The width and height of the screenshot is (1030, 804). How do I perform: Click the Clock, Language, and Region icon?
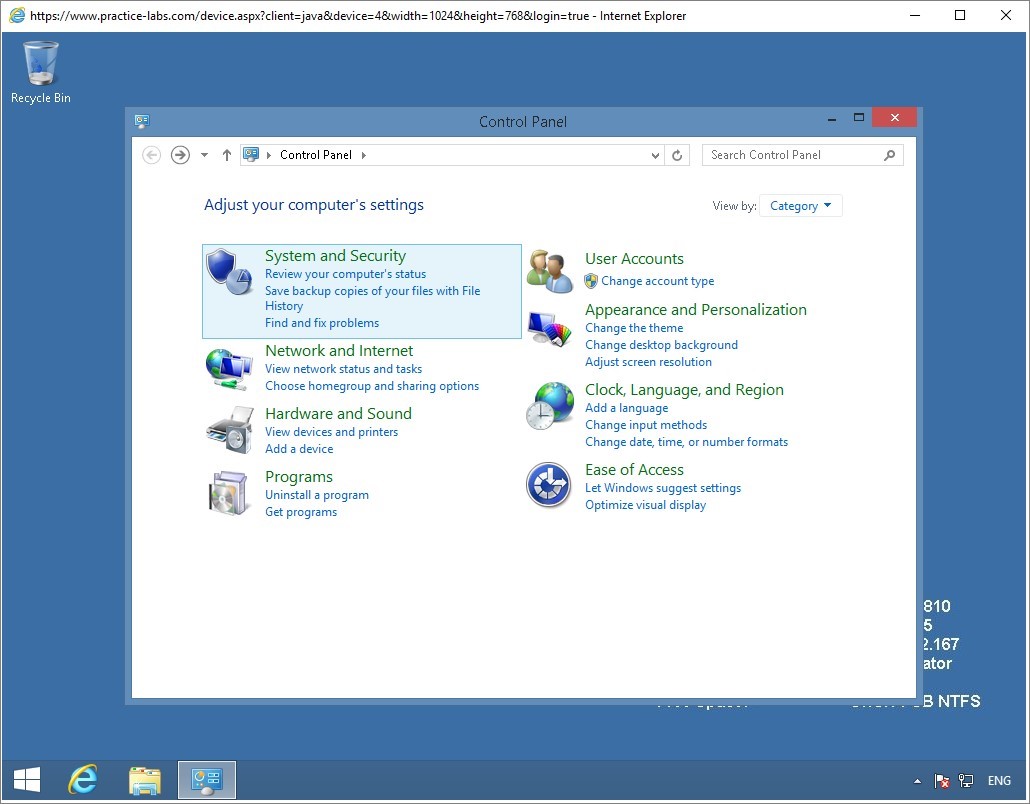pyautogui.click(x=550, y=406)
